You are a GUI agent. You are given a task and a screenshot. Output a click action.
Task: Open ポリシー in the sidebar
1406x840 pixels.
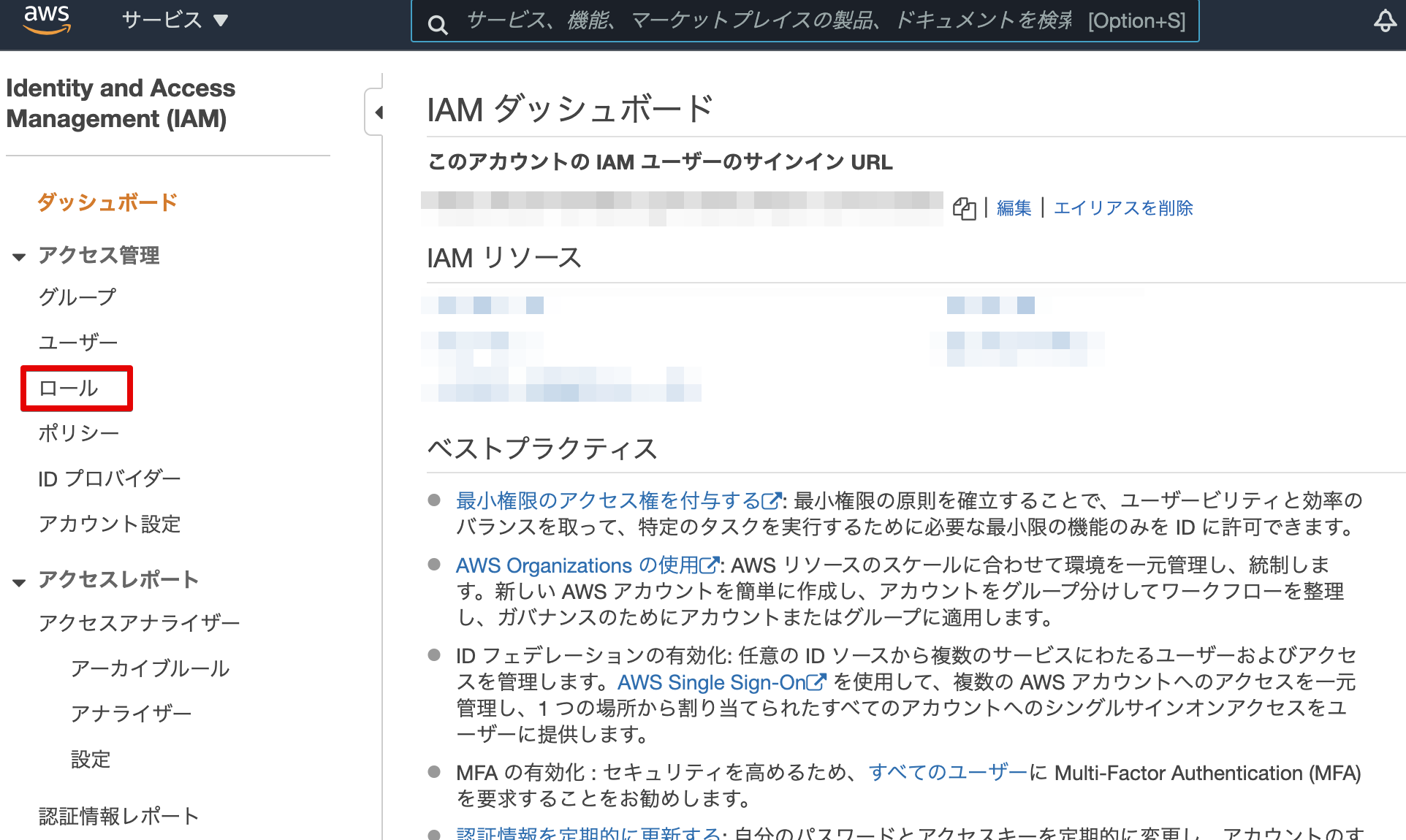click(78, 433)
